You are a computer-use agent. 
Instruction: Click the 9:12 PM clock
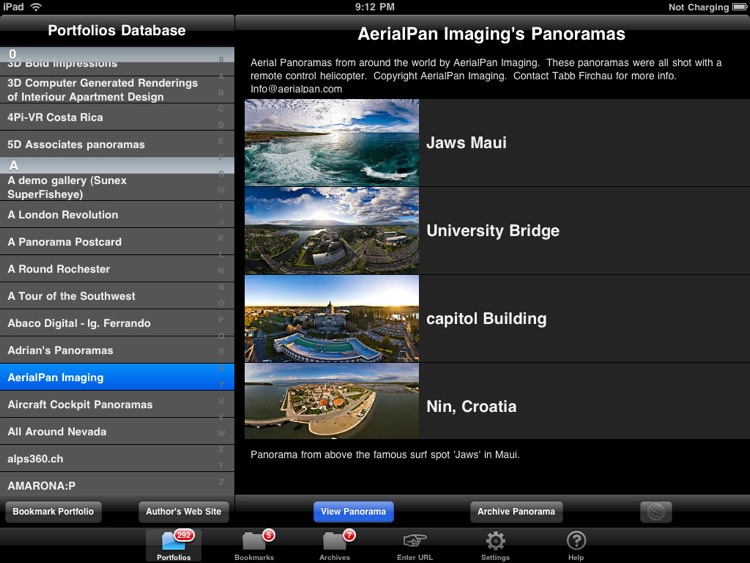[x=375, y=7]
